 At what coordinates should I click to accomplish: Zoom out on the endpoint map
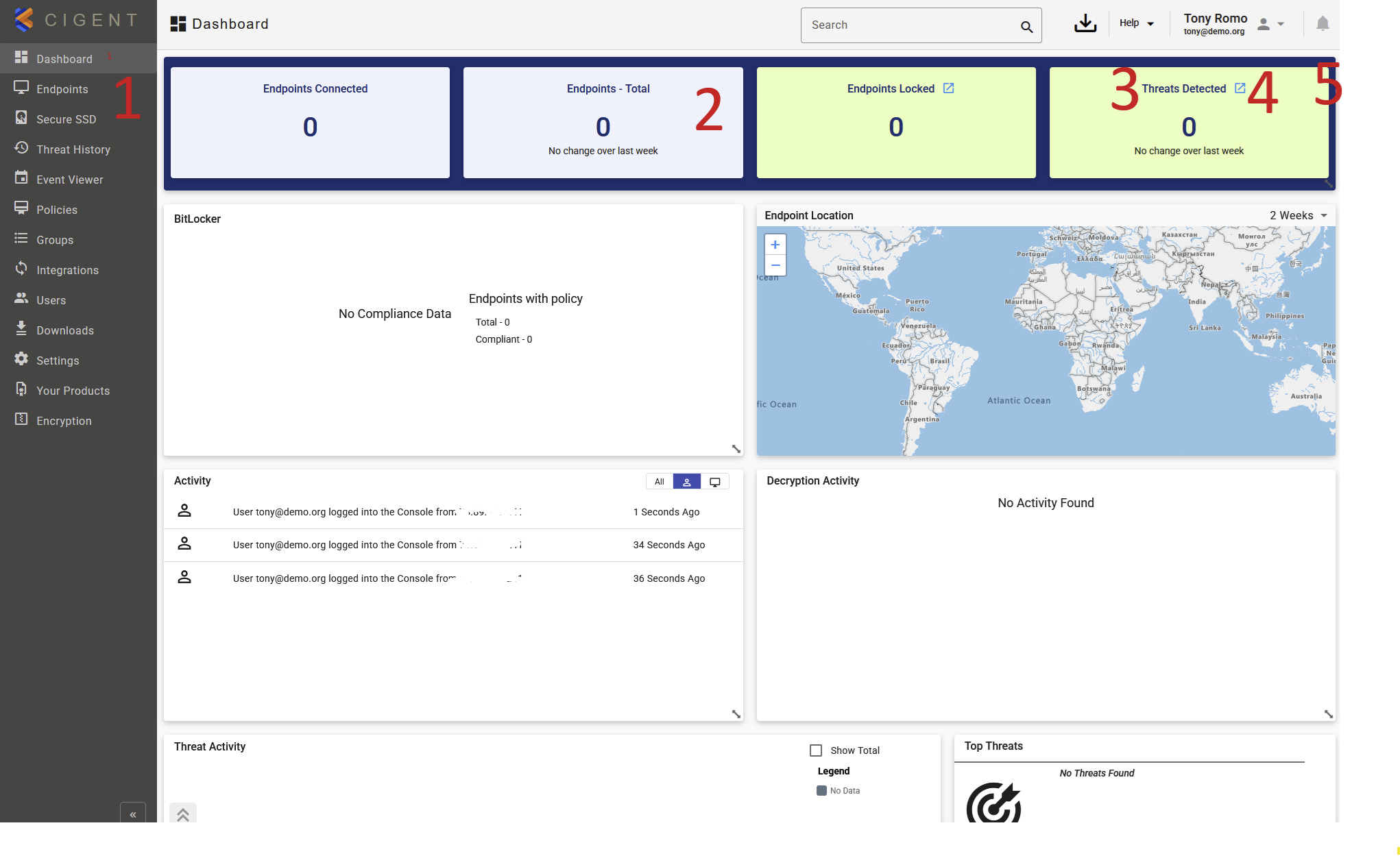(775, 265)
